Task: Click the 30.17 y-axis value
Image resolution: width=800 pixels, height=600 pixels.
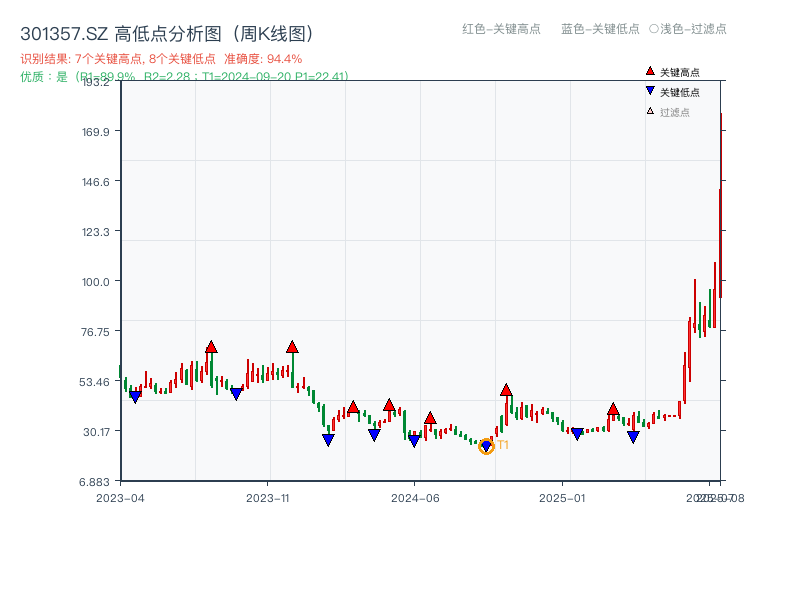Action: 96,432
